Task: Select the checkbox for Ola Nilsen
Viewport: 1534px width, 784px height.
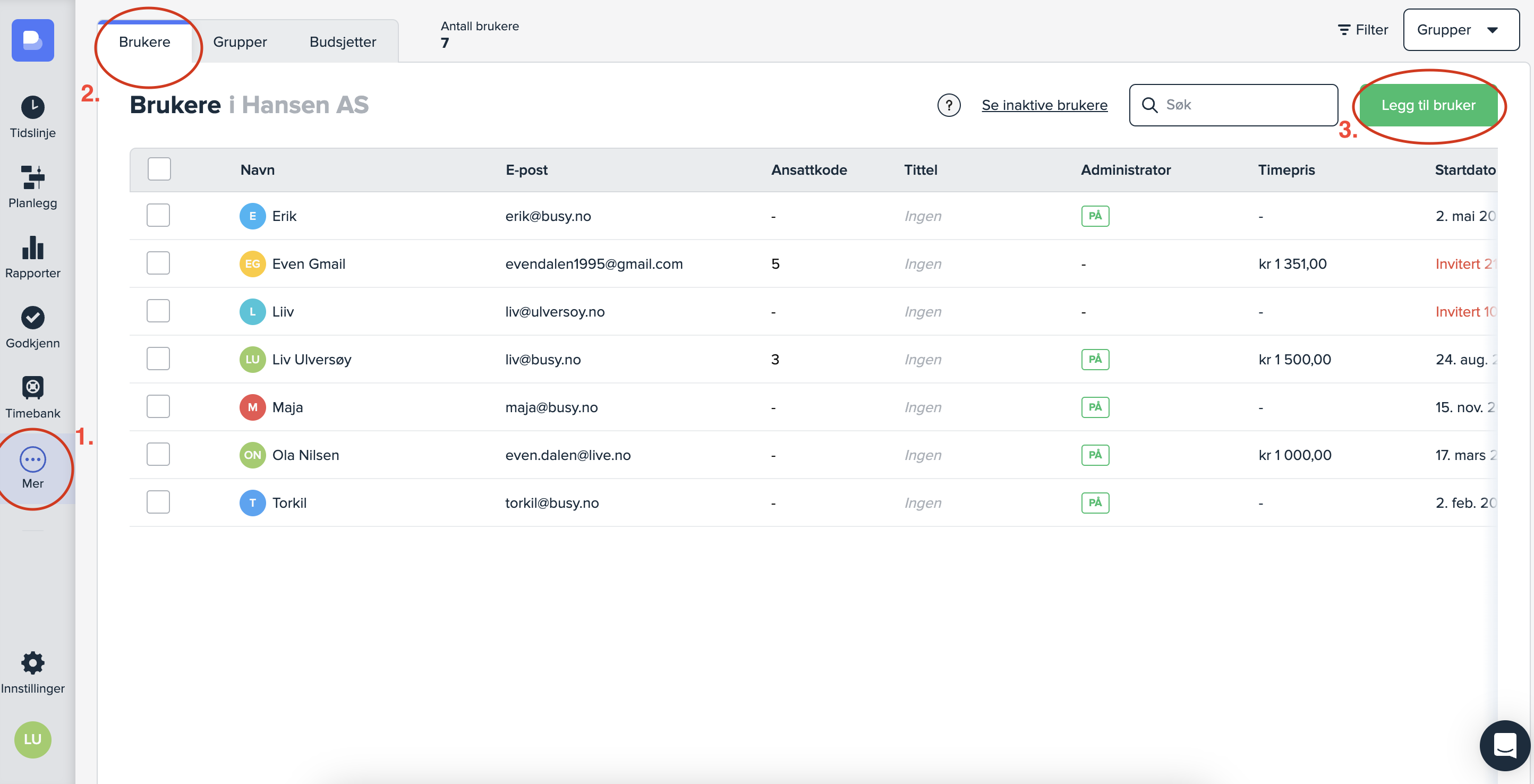Action: pyautogui.click(x=158, y=455)
